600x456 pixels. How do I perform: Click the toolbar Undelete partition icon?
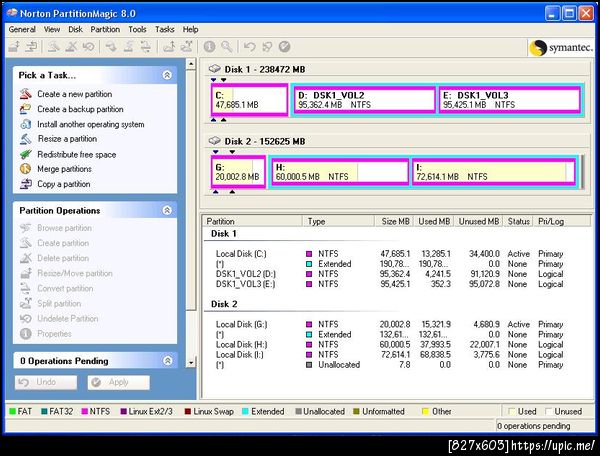point(88,47)
